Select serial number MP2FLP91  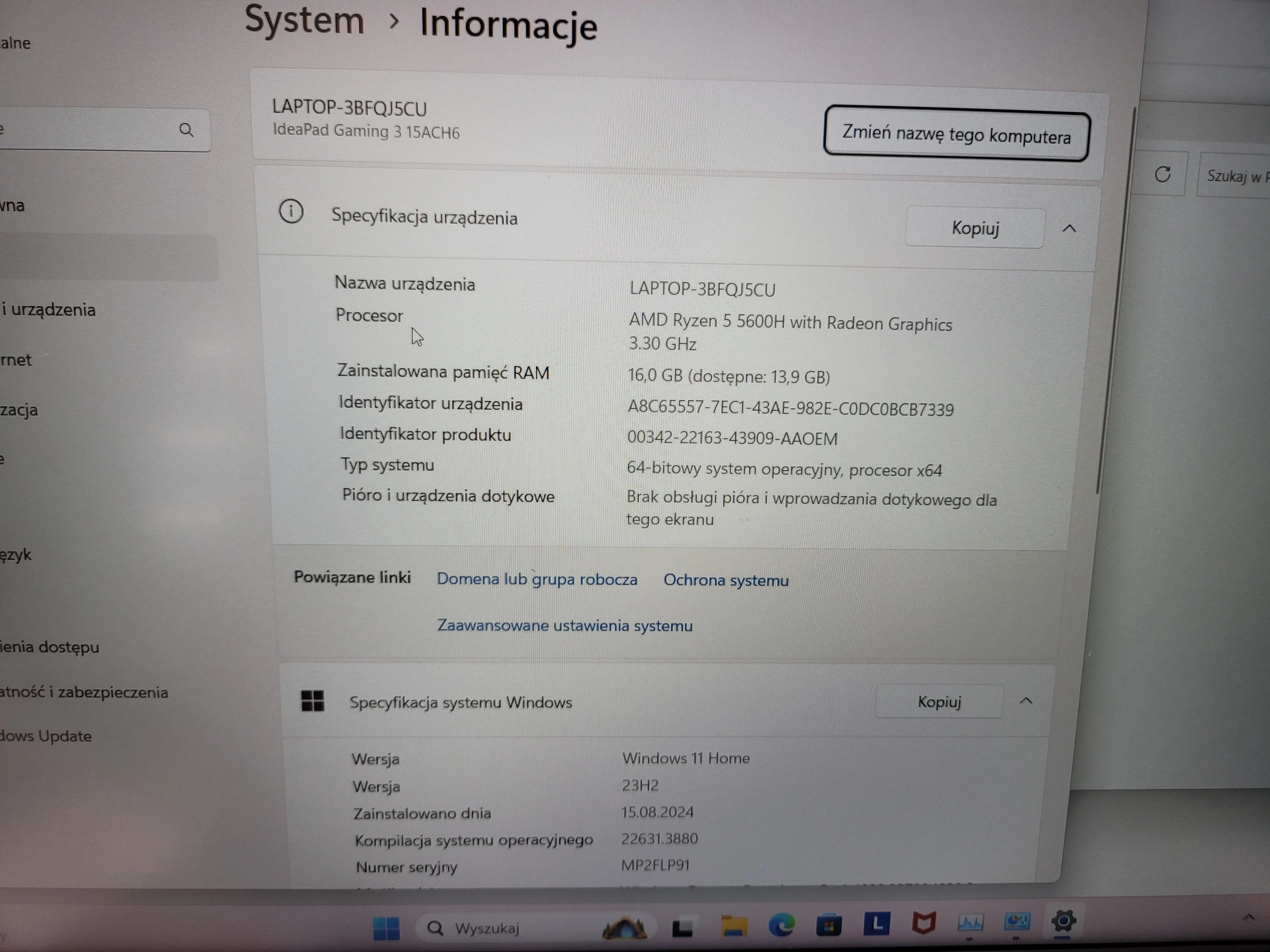(655, 865)
